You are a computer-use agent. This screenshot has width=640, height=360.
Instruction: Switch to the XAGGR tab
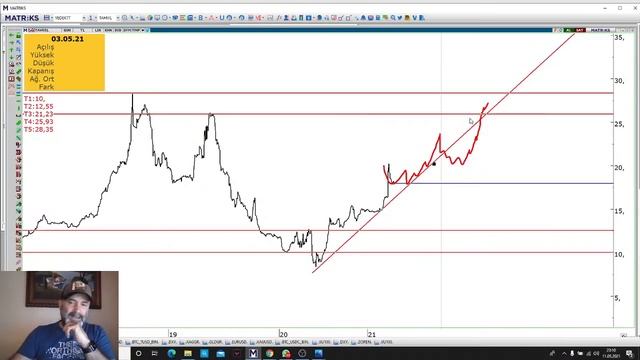coord(190,342)
